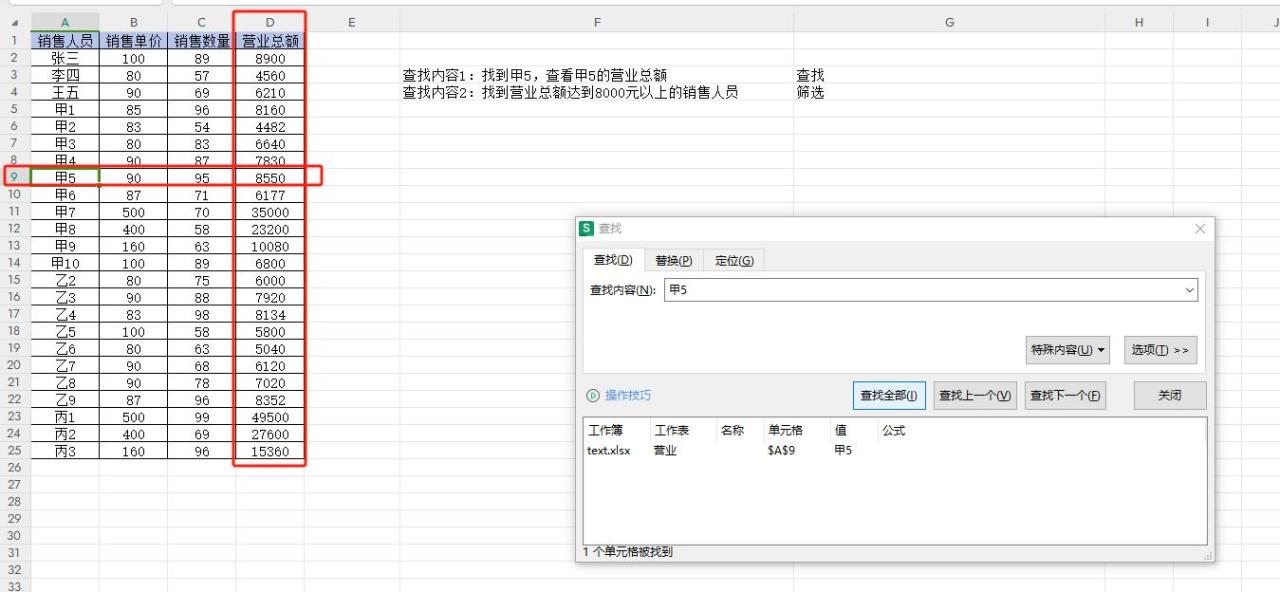Select row 30 by its row number
The width and height of the screenshot is (1280, 592).
15,536
